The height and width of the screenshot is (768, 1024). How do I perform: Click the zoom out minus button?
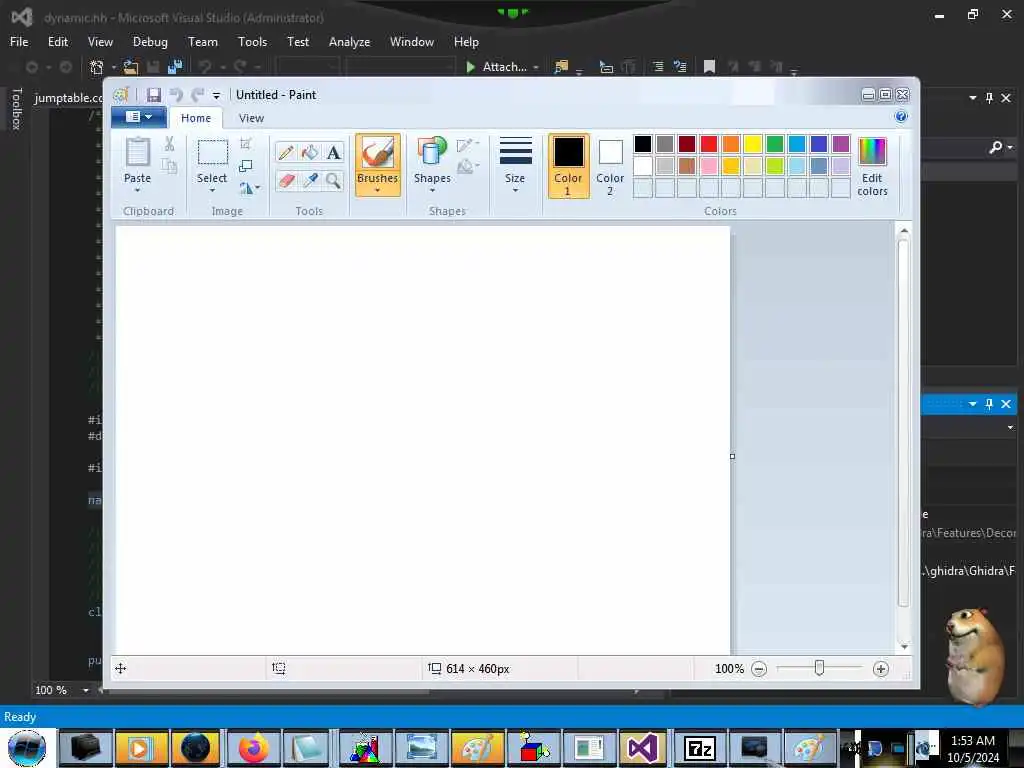pos(759,669)
